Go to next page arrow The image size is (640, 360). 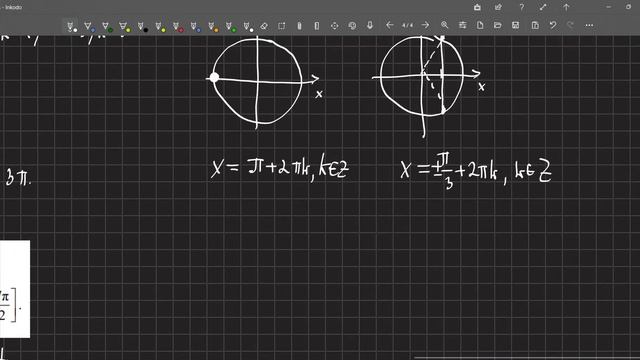point(425,25)
